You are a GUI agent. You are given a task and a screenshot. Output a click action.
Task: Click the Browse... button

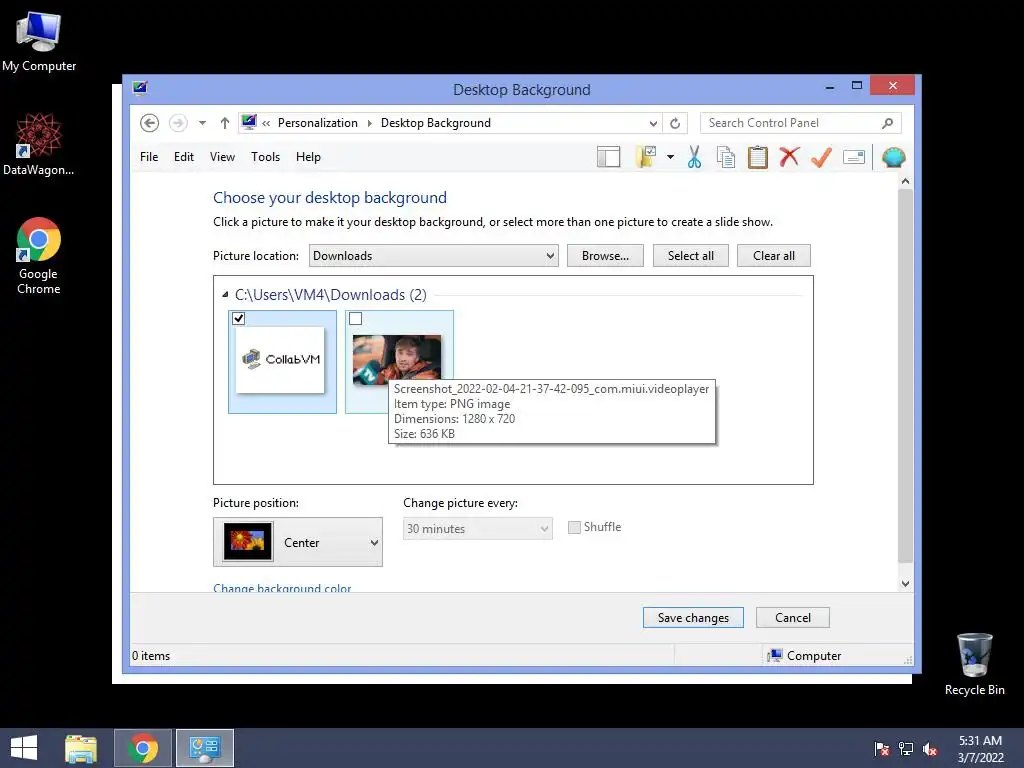(x=605, y=255)
